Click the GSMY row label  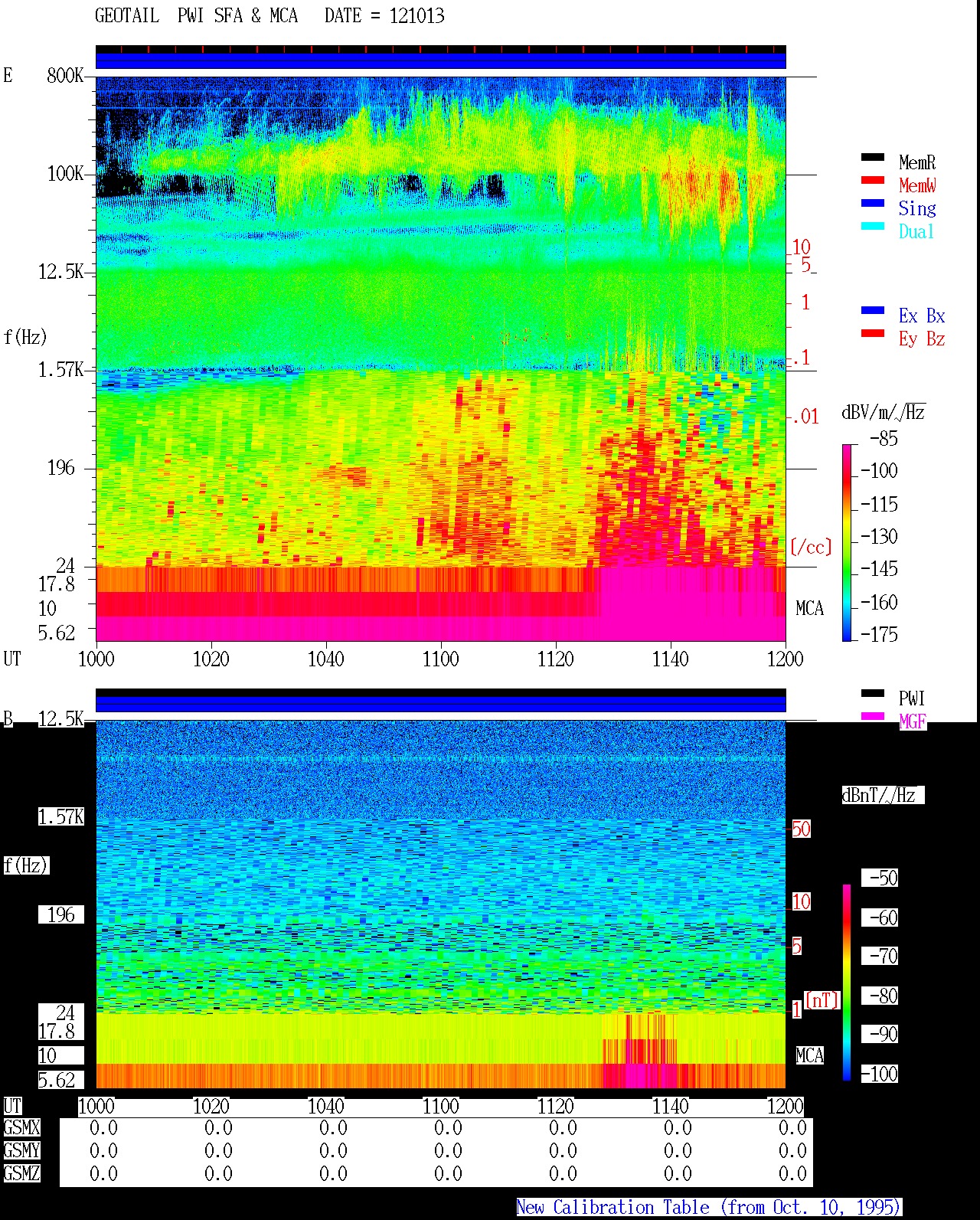click(x=21, y=1150)
